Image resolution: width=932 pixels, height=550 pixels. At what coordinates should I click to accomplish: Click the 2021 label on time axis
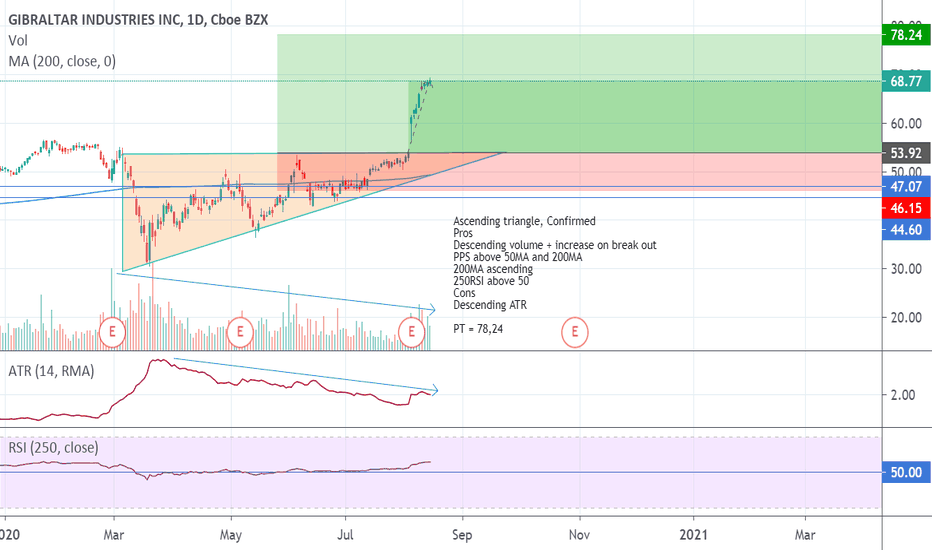(x=694, y=535)
